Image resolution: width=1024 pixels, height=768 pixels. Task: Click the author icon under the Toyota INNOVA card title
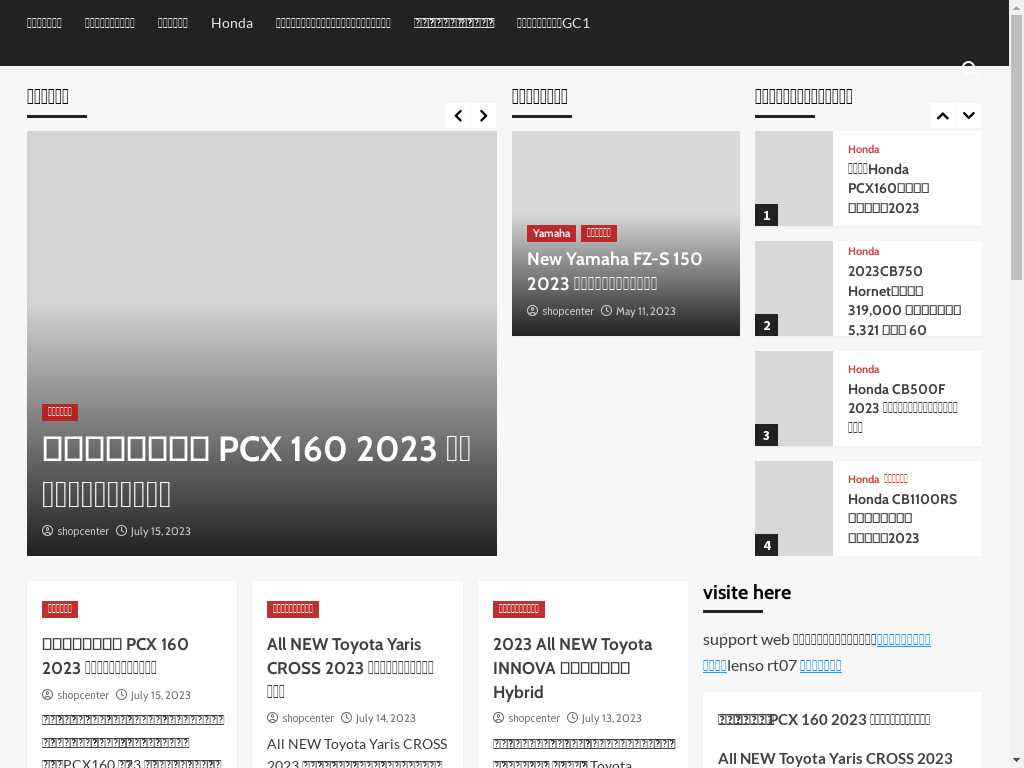(x=499, y=718)
